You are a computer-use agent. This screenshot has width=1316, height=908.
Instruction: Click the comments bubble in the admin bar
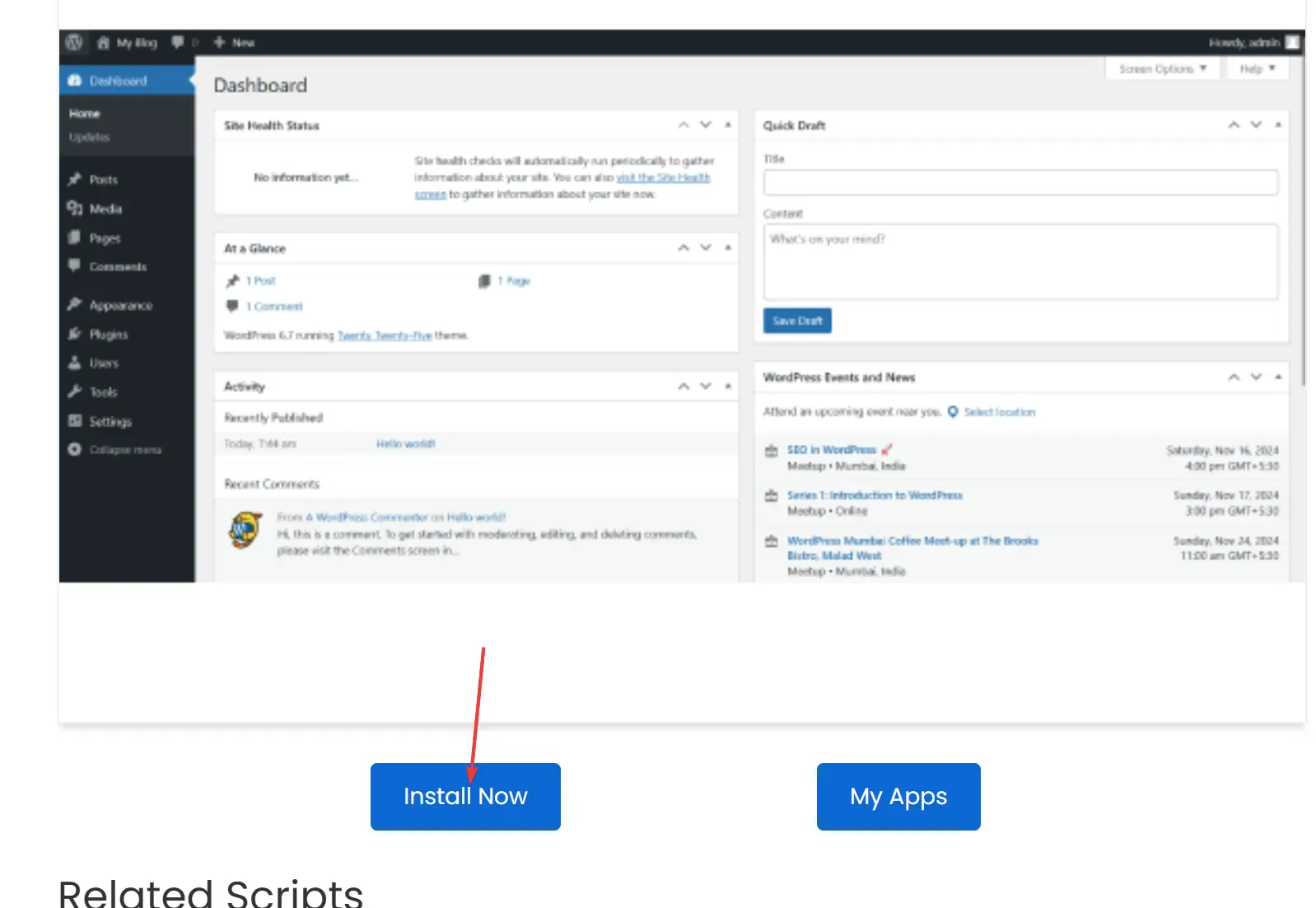point(177,43)
